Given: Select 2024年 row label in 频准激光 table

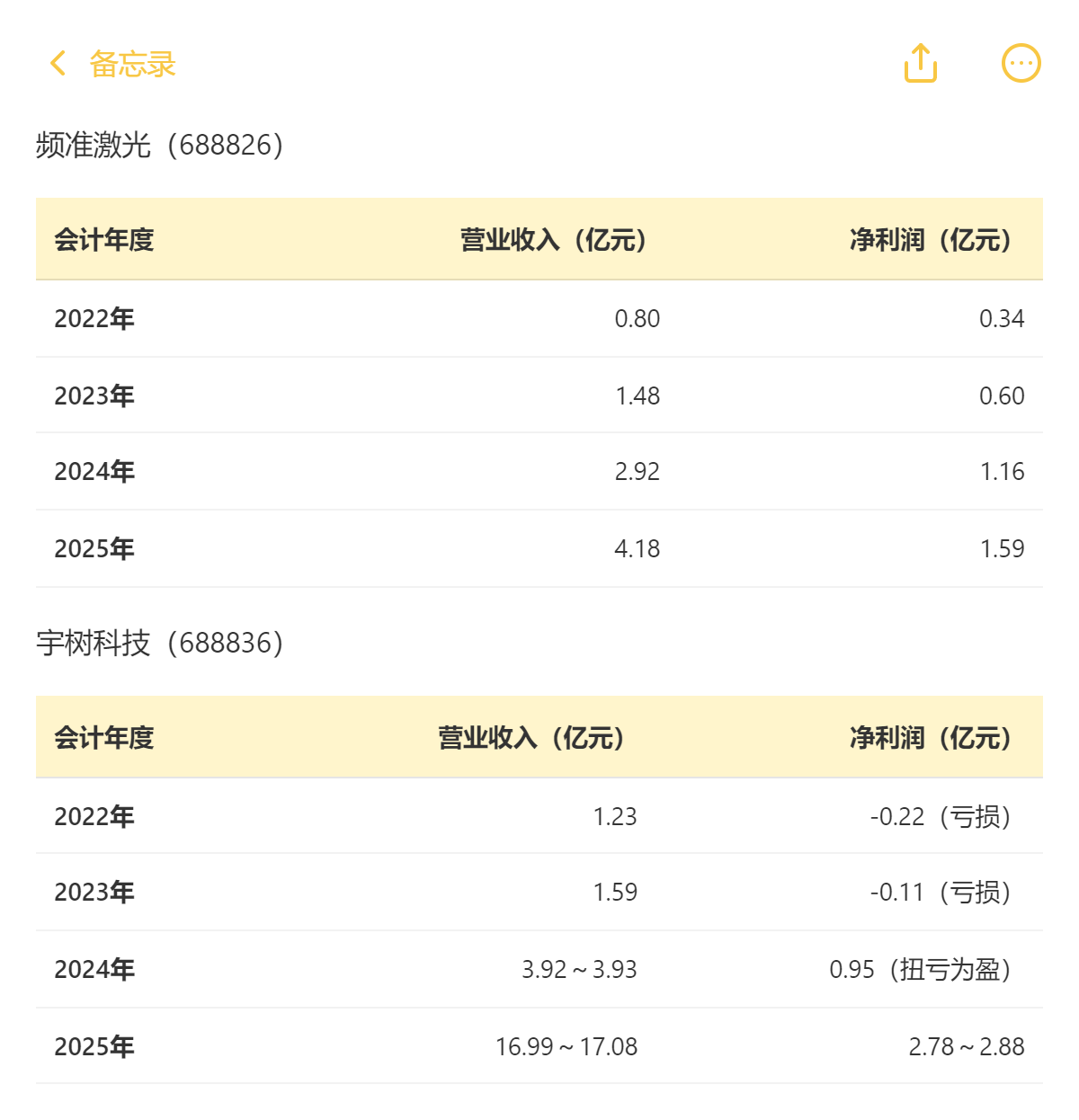Looking at the screenshot, I should (x=94, y=471).
